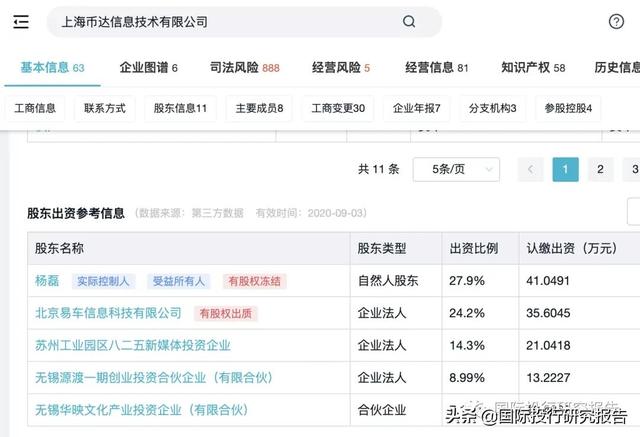This screenshot has height=437, width=640.
Task: Open the hamburger menu icon
Action: point(21,22)
